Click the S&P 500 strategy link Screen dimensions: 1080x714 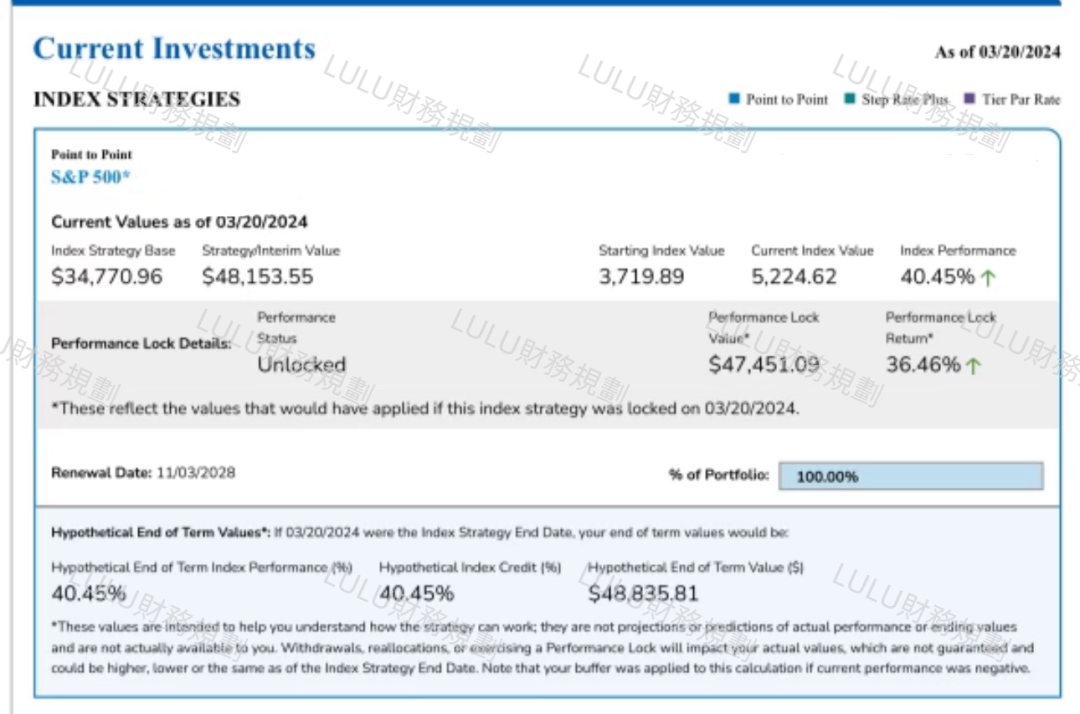click(90, 177)
